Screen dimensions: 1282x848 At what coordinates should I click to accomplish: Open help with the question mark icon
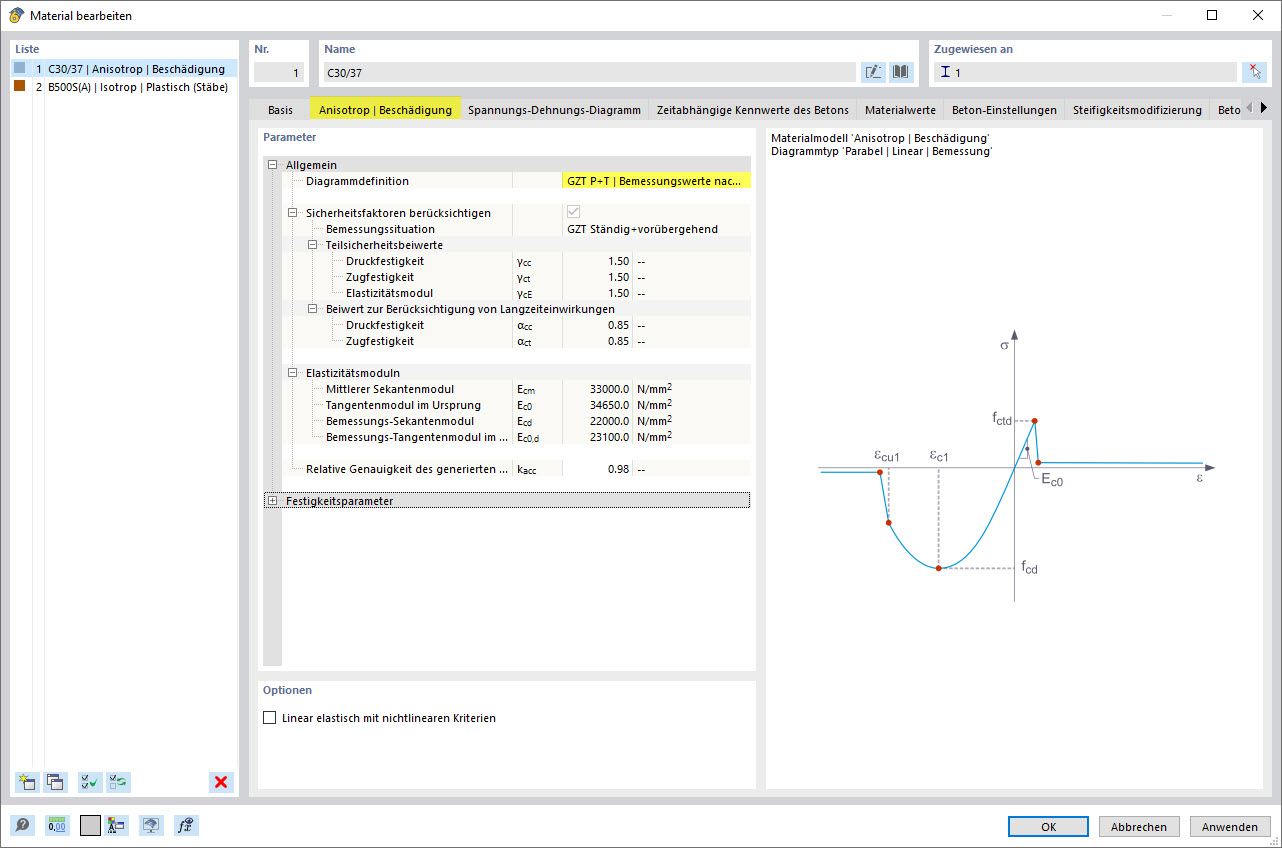click(x=21, y=825)
